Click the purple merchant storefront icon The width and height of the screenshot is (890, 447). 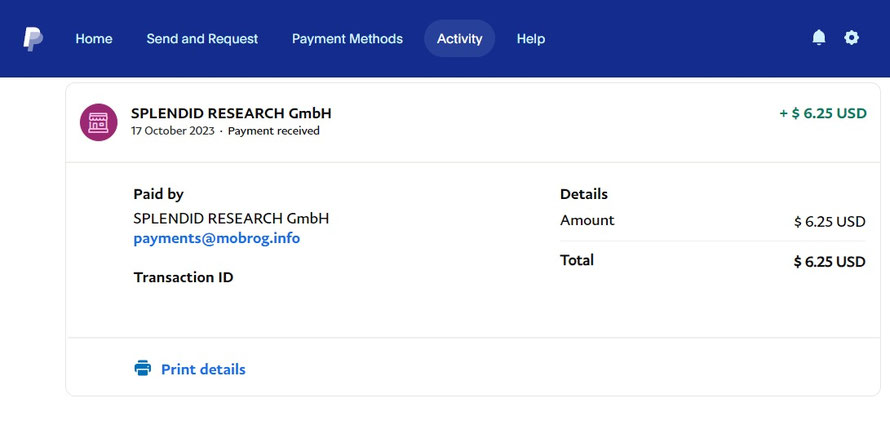click(99, 122)
